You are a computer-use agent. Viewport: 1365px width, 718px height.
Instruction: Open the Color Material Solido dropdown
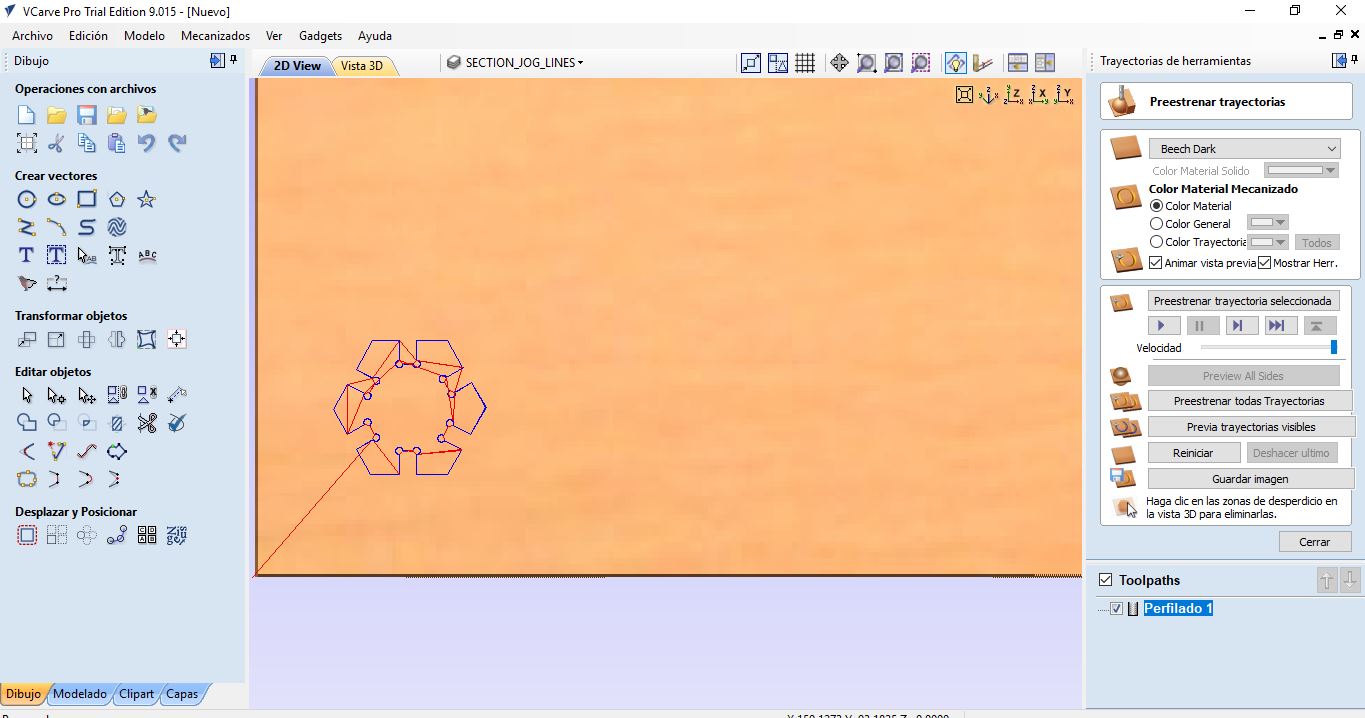[x=1301, y=170]
